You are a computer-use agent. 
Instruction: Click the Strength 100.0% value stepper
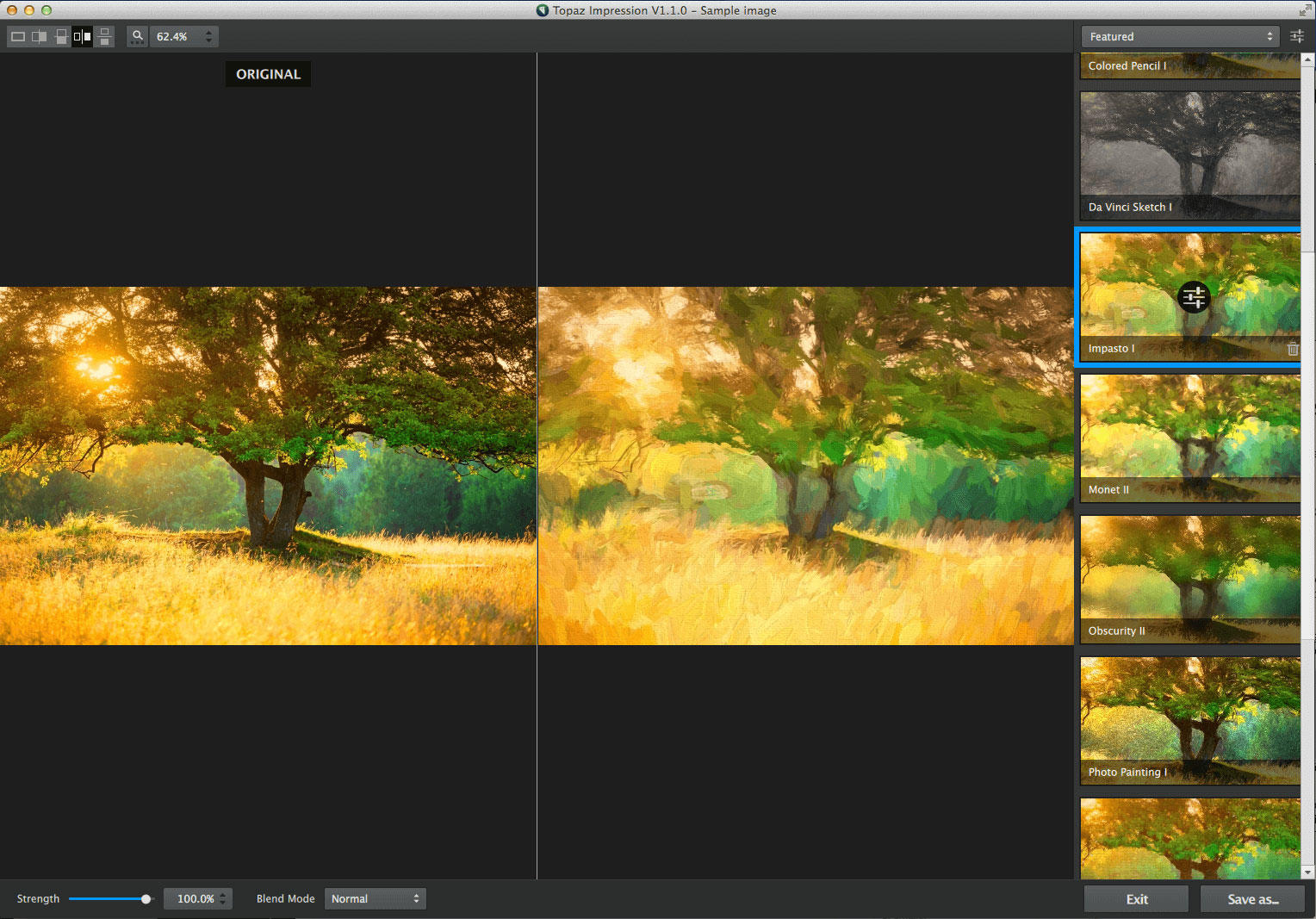(222, 899)
